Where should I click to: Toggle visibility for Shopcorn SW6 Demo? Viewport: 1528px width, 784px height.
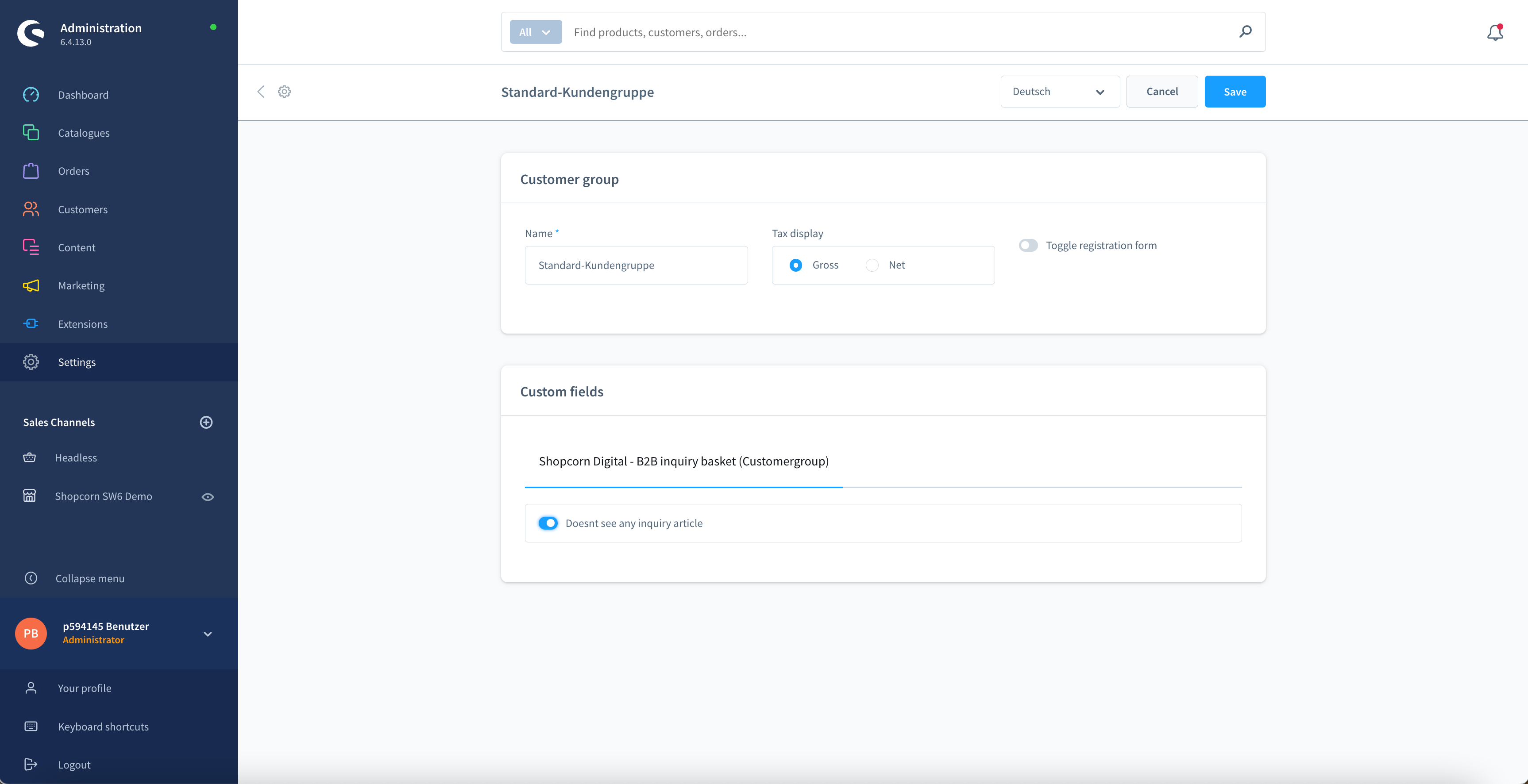(207, 496)
